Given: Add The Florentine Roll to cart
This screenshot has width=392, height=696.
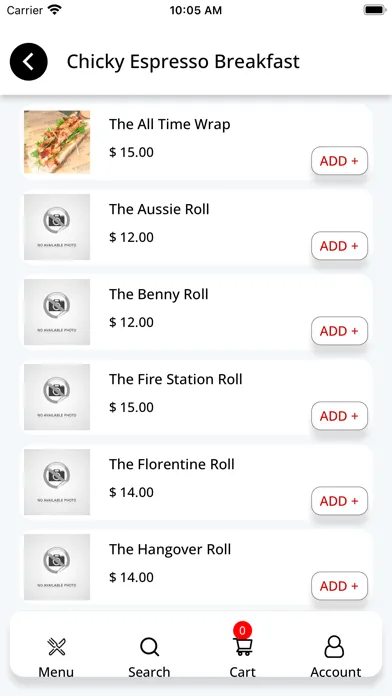Looking at the screenshot, I should point(340,501).
